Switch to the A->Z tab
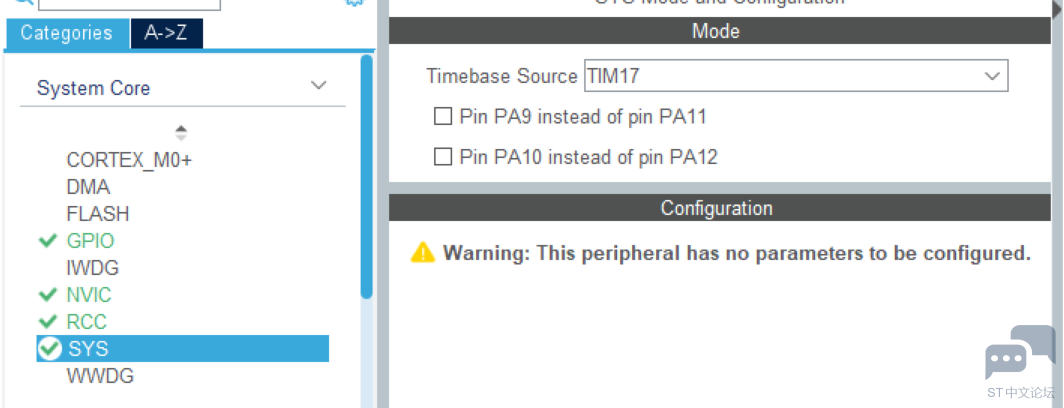Screen dimensions: 1064x408 point(166,33)
